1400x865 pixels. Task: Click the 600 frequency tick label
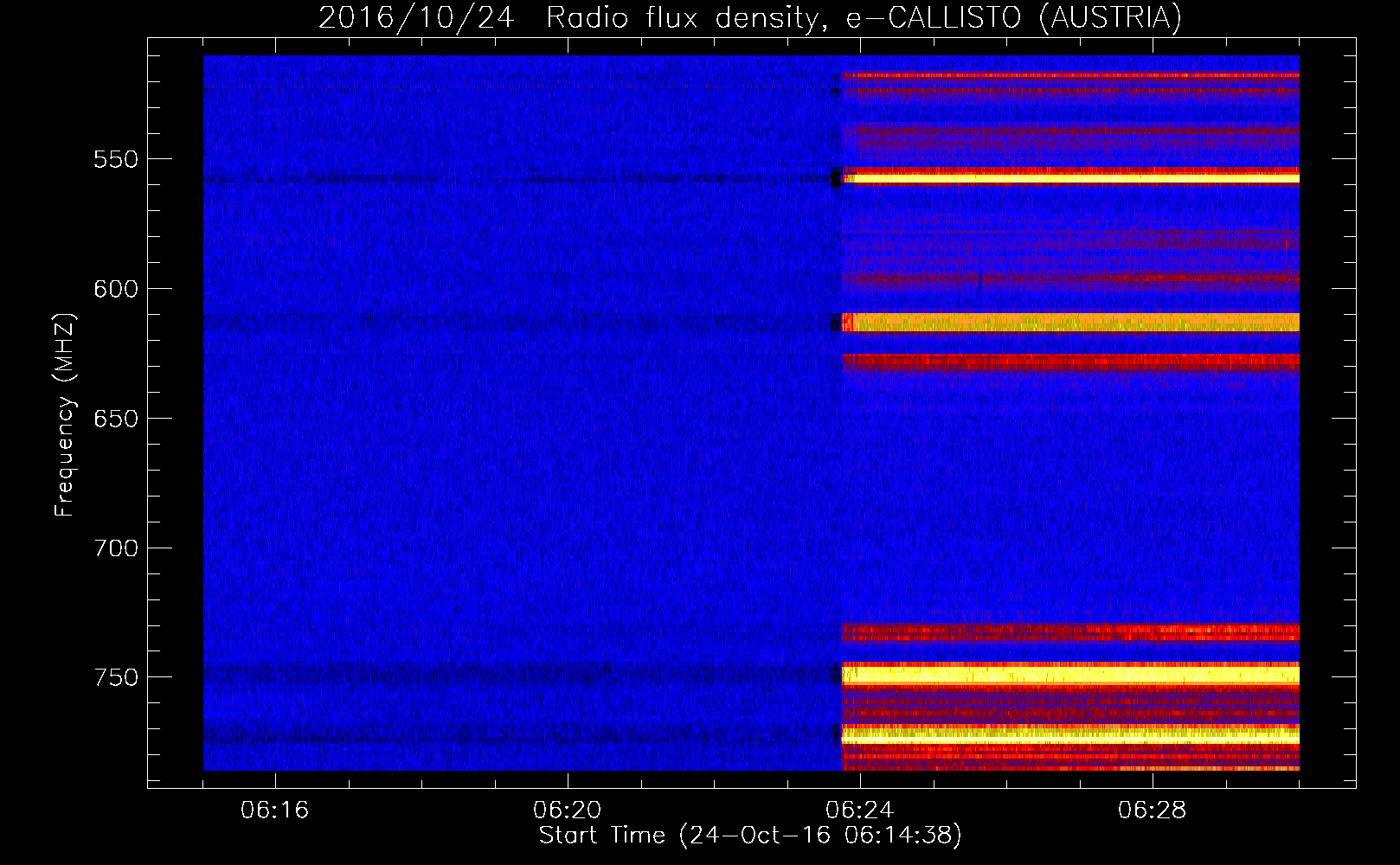pos(116,289)
